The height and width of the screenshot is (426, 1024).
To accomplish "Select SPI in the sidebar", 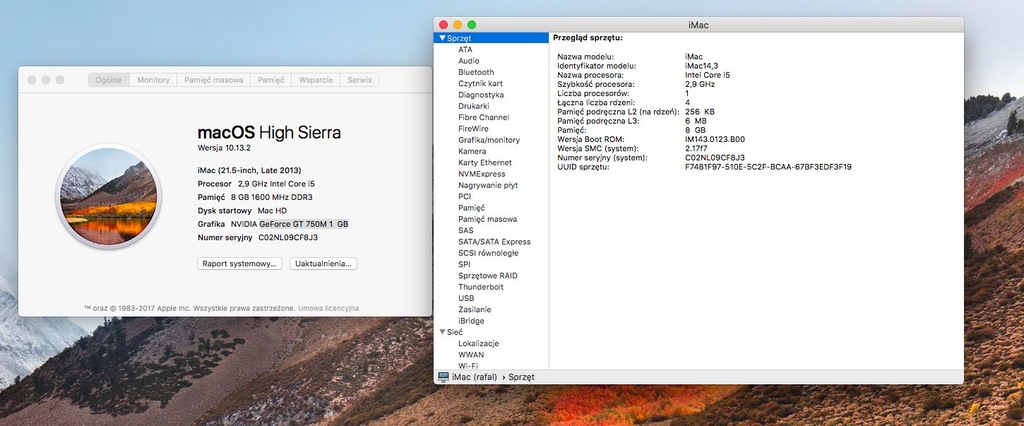I will pos(464,264).
